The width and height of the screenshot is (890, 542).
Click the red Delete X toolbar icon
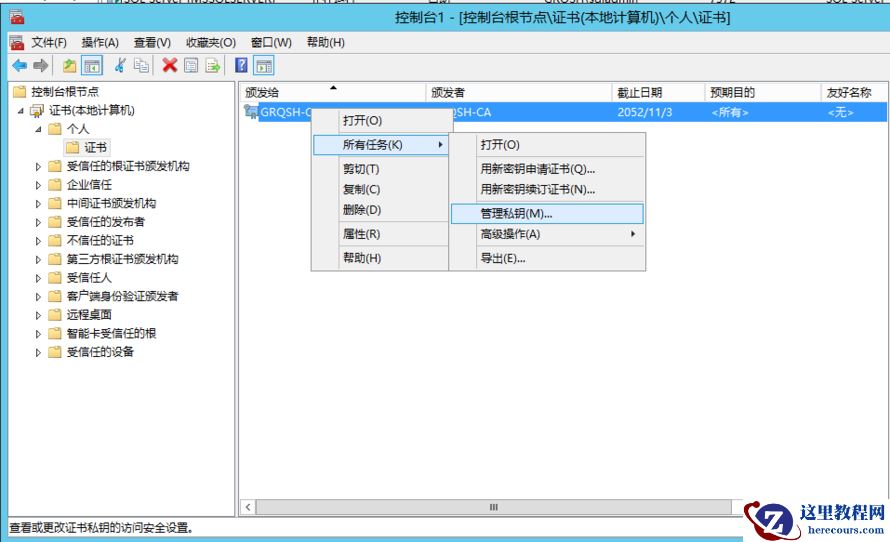170,66
